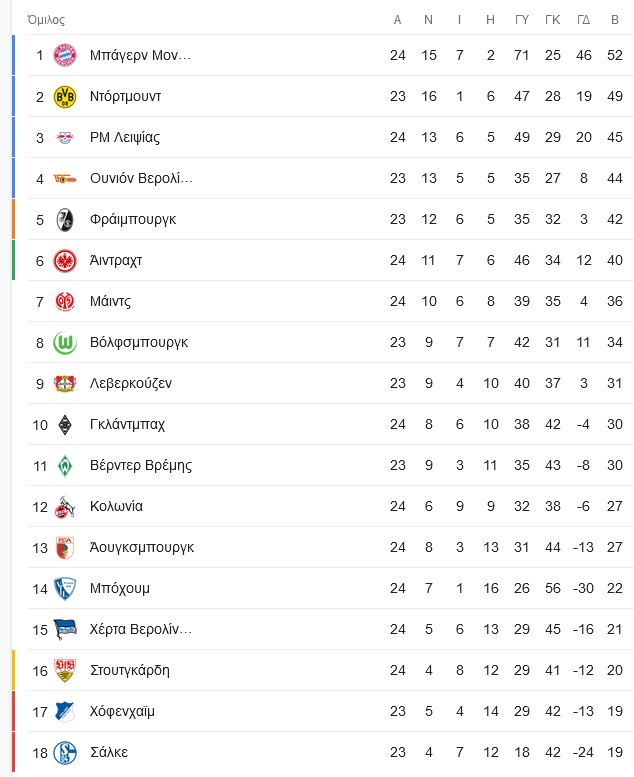Select the Bayer Leverkusen crest icon
Viewport: 634px width, 777px height.
(65, 384)
